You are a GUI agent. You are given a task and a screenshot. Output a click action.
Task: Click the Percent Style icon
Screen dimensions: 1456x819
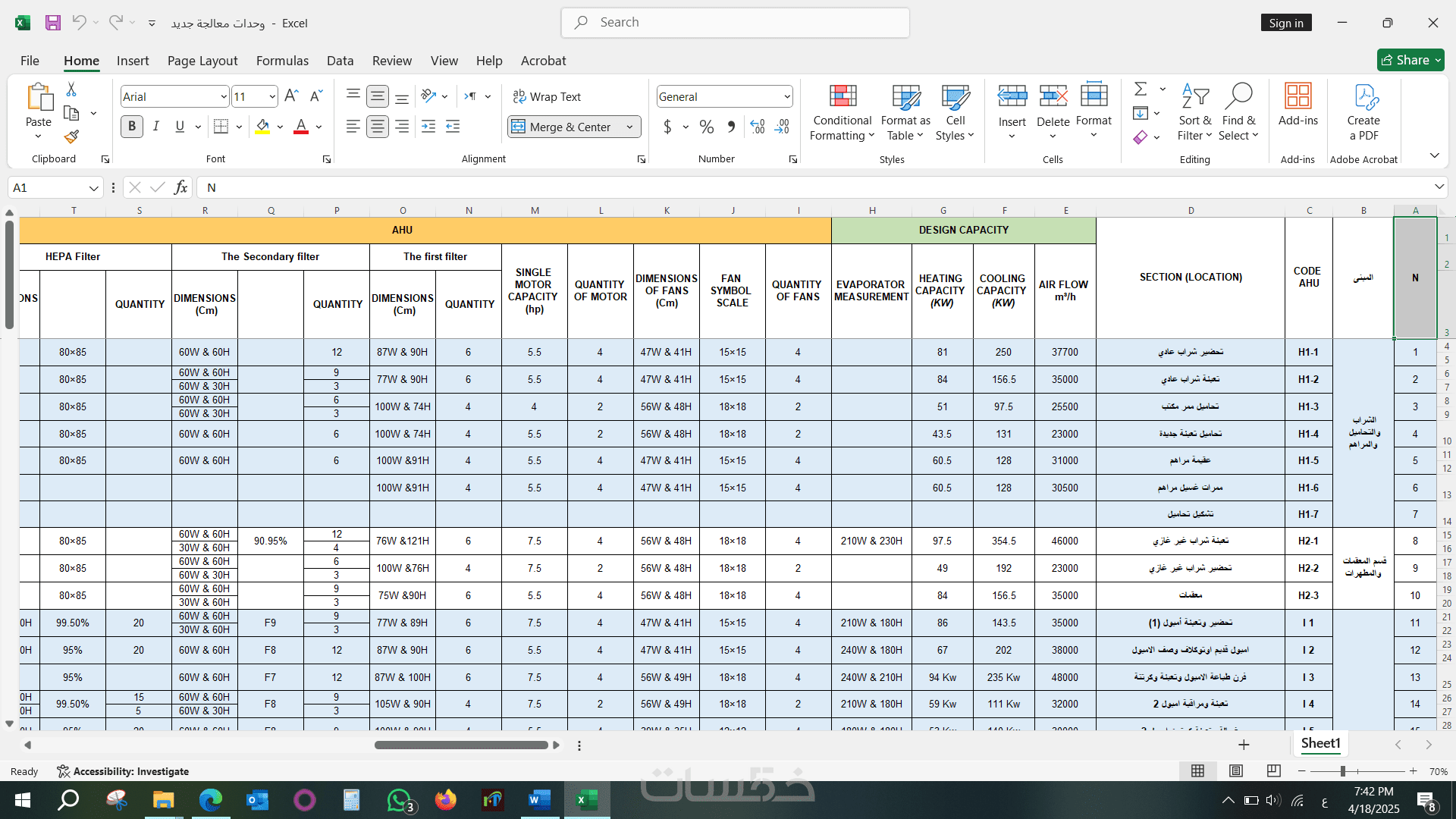point(706,127)
